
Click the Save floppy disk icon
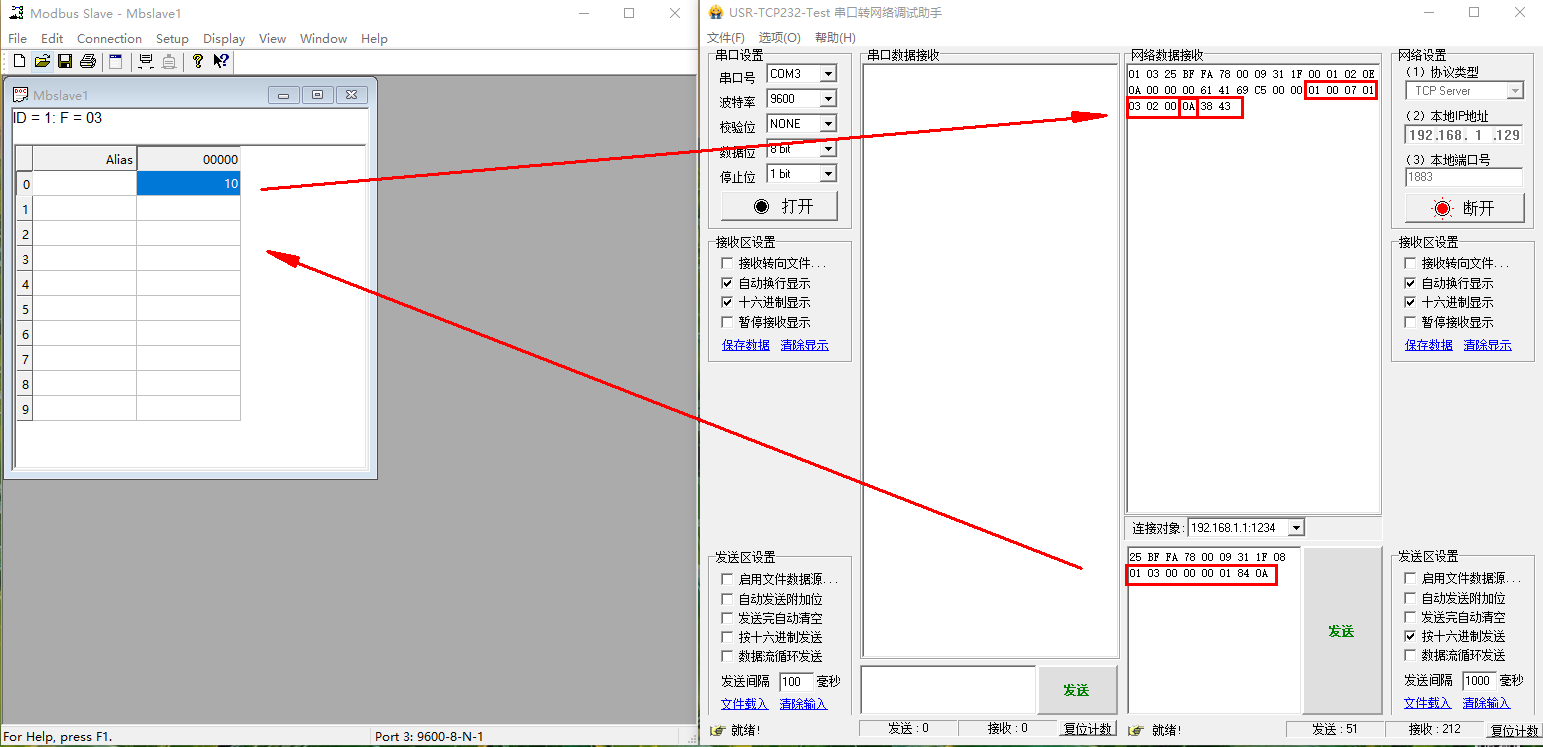(x=65, y=62)
